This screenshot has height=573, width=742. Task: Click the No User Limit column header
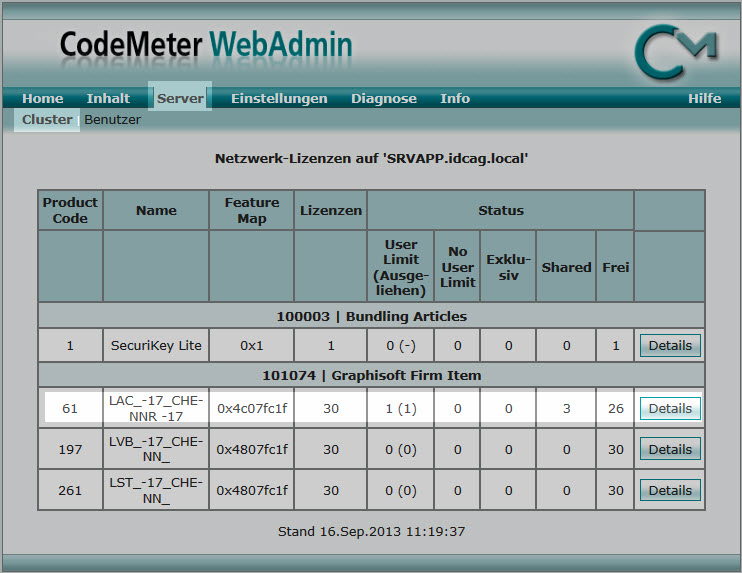pyautogui.click(x=458, y=267)
